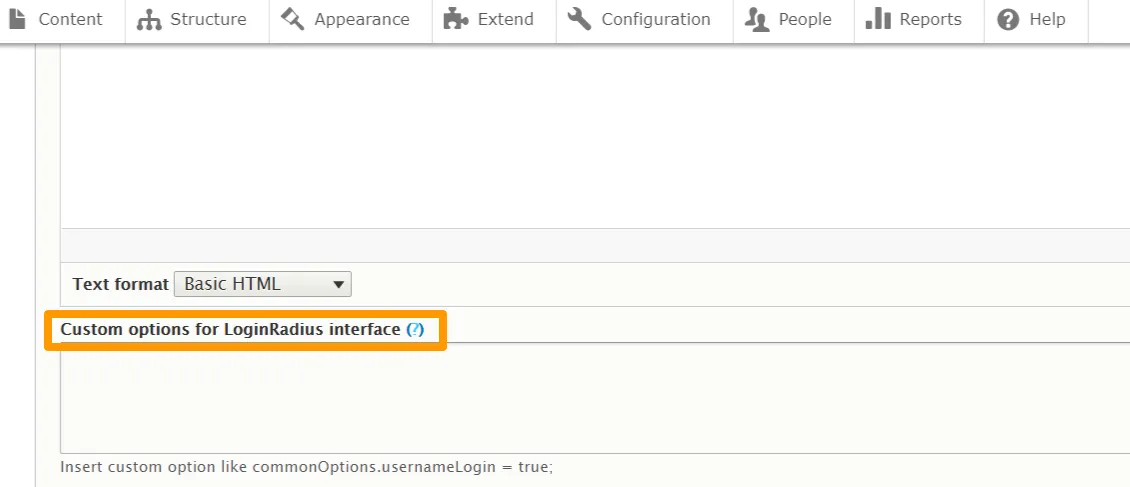Image resolution: width=1130 pixels, height=487 pixels.
Task: Open the Structure menu label
Action: coord(208,19)
